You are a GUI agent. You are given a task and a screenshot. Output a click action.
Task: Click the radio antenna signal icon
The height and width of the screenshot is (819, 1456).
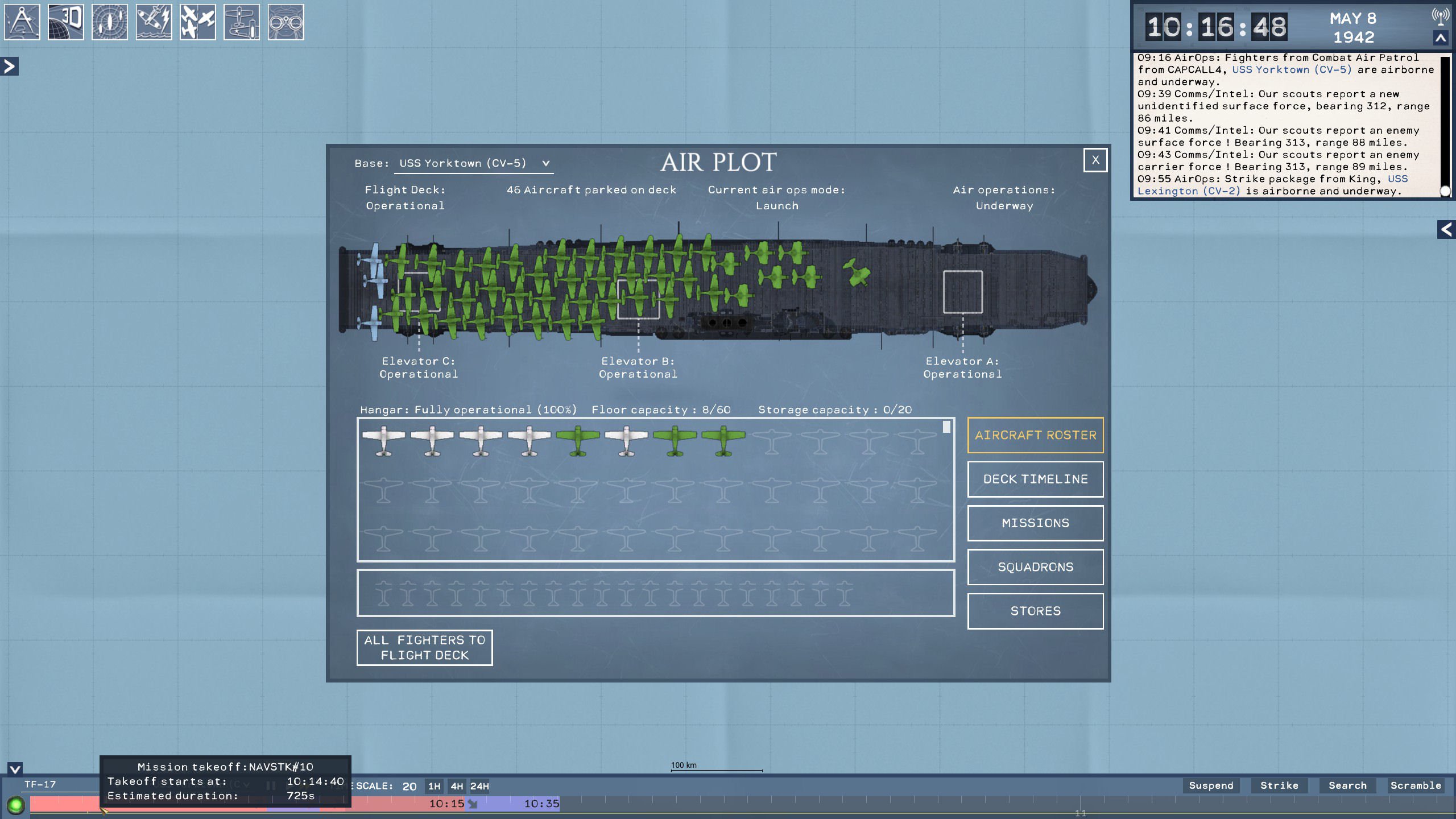(1440, 16)
